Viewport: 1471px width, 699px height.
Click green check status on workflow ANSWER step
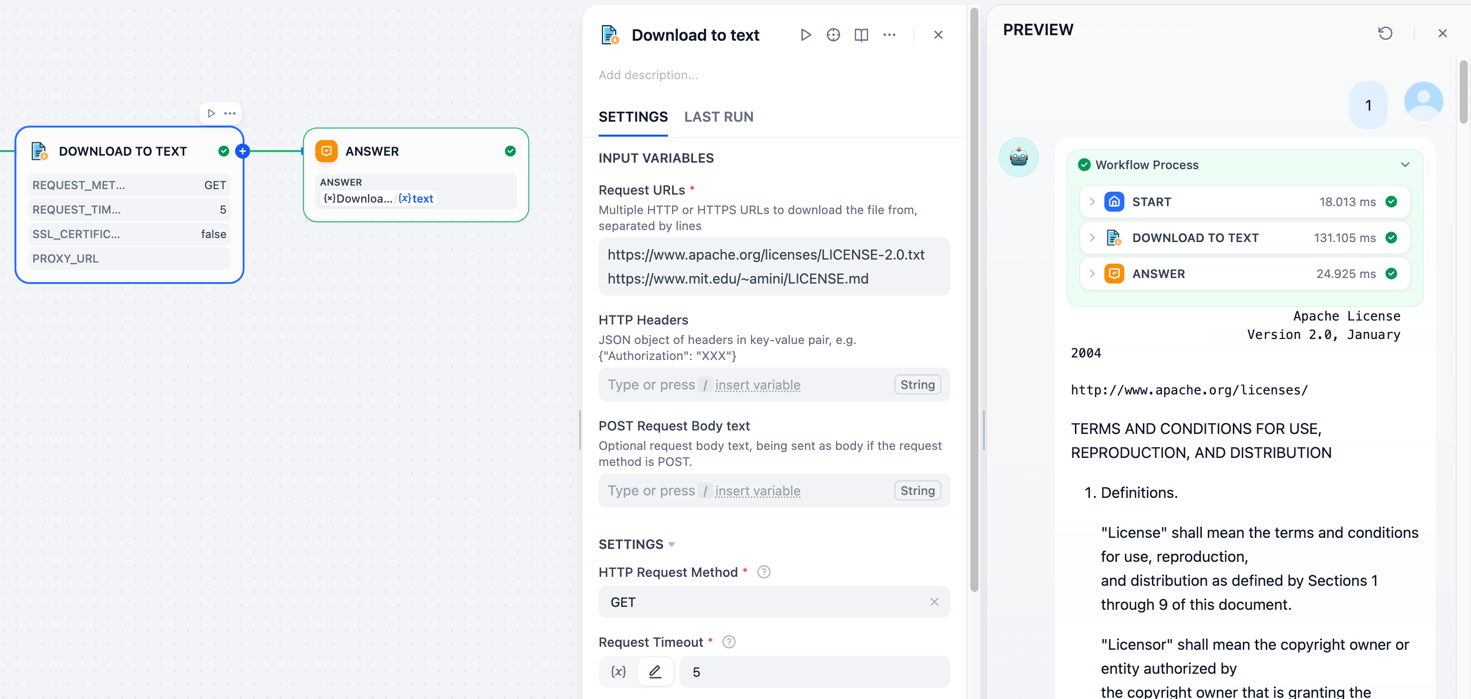[x=1391, y=274]
